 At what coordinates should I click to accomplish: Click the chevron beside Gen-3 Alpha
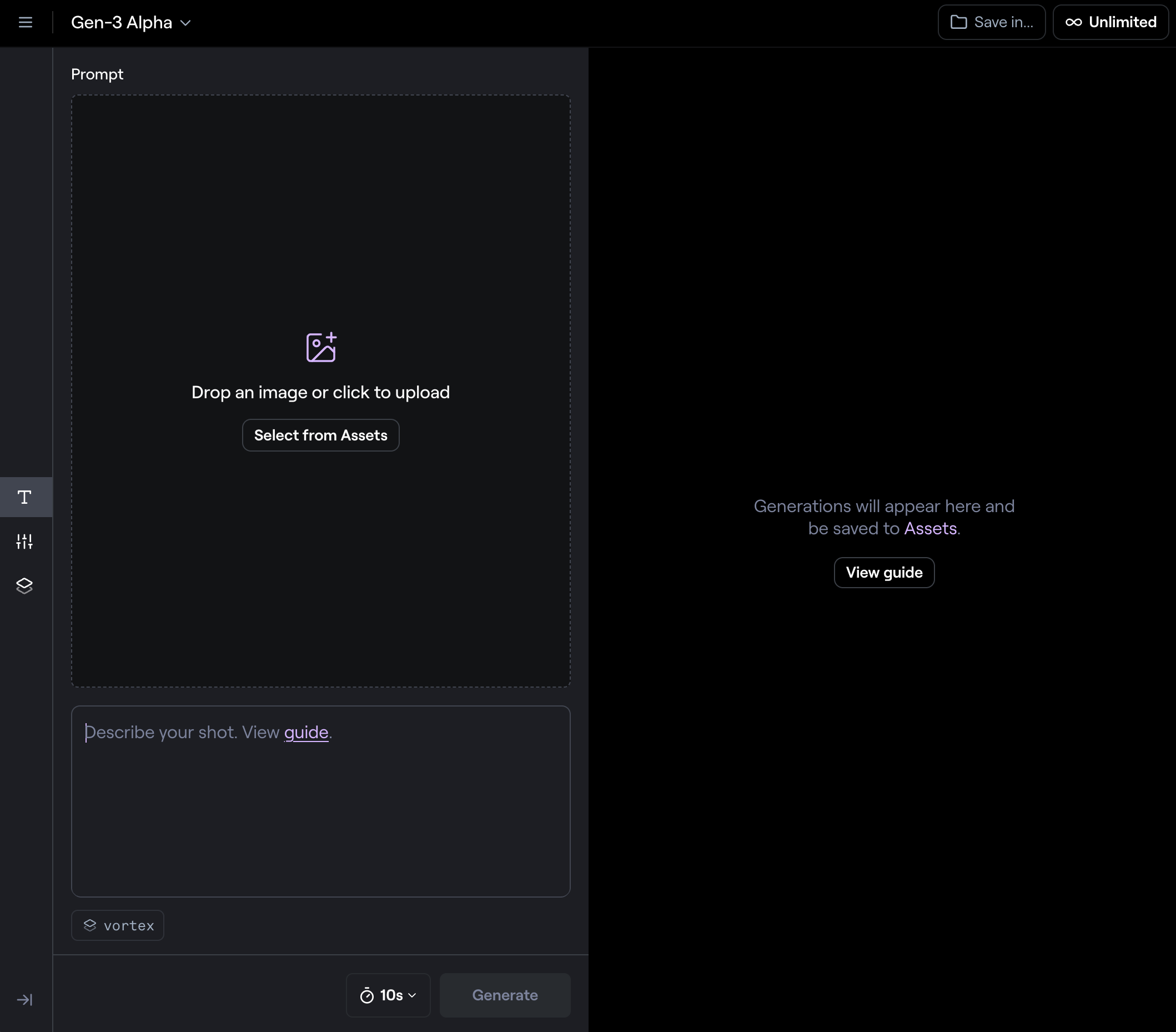click(x=185, y=23)
